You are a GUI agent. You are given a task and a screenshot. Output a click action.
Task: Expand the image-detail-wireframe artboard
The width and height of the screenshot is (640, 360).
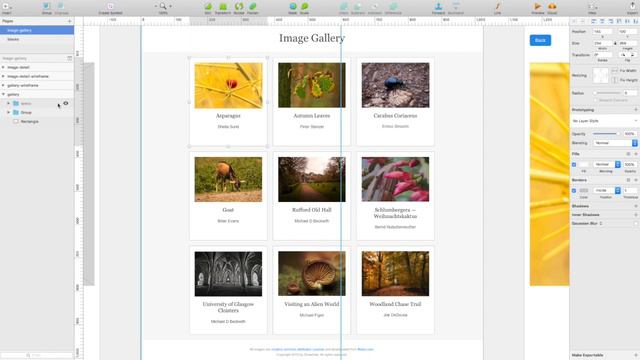pyautogui.click(x=3, y=76)
